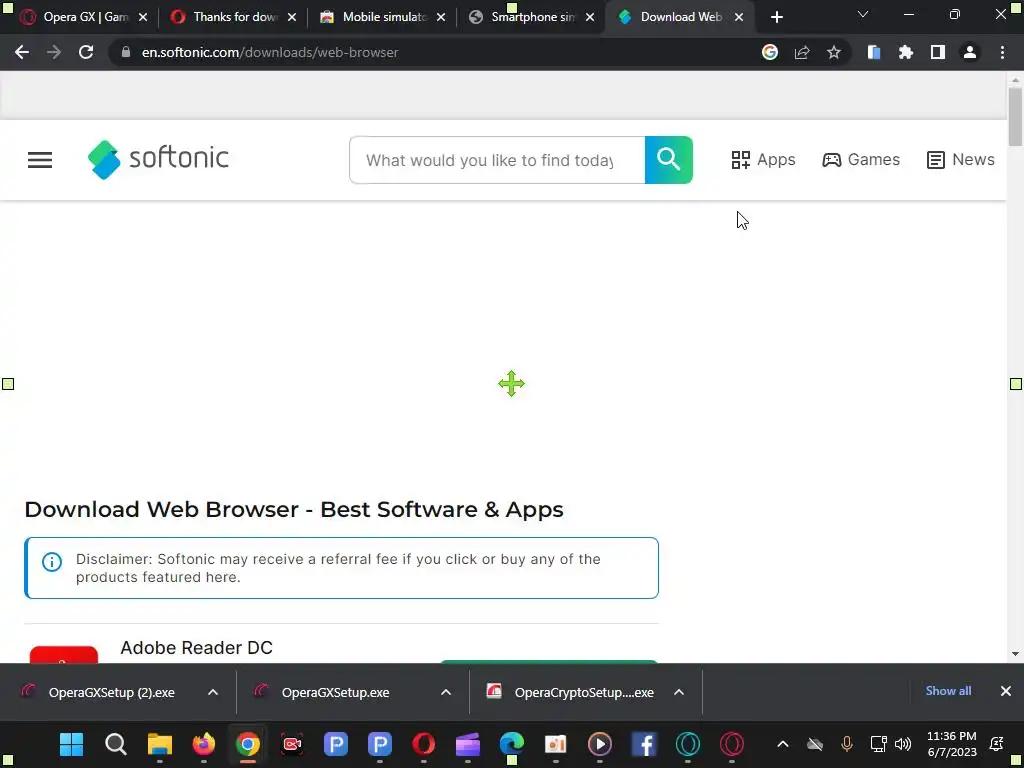Toggle the browser side panel
This screenshot has width=1024, height=768.
(x=938, y=52)
